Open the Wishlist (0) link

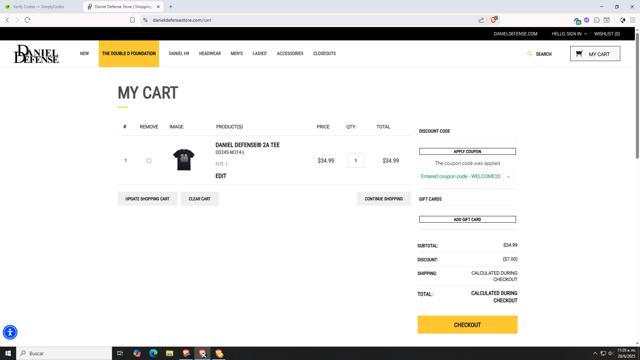pyautogui.click(x=607, y=34)
